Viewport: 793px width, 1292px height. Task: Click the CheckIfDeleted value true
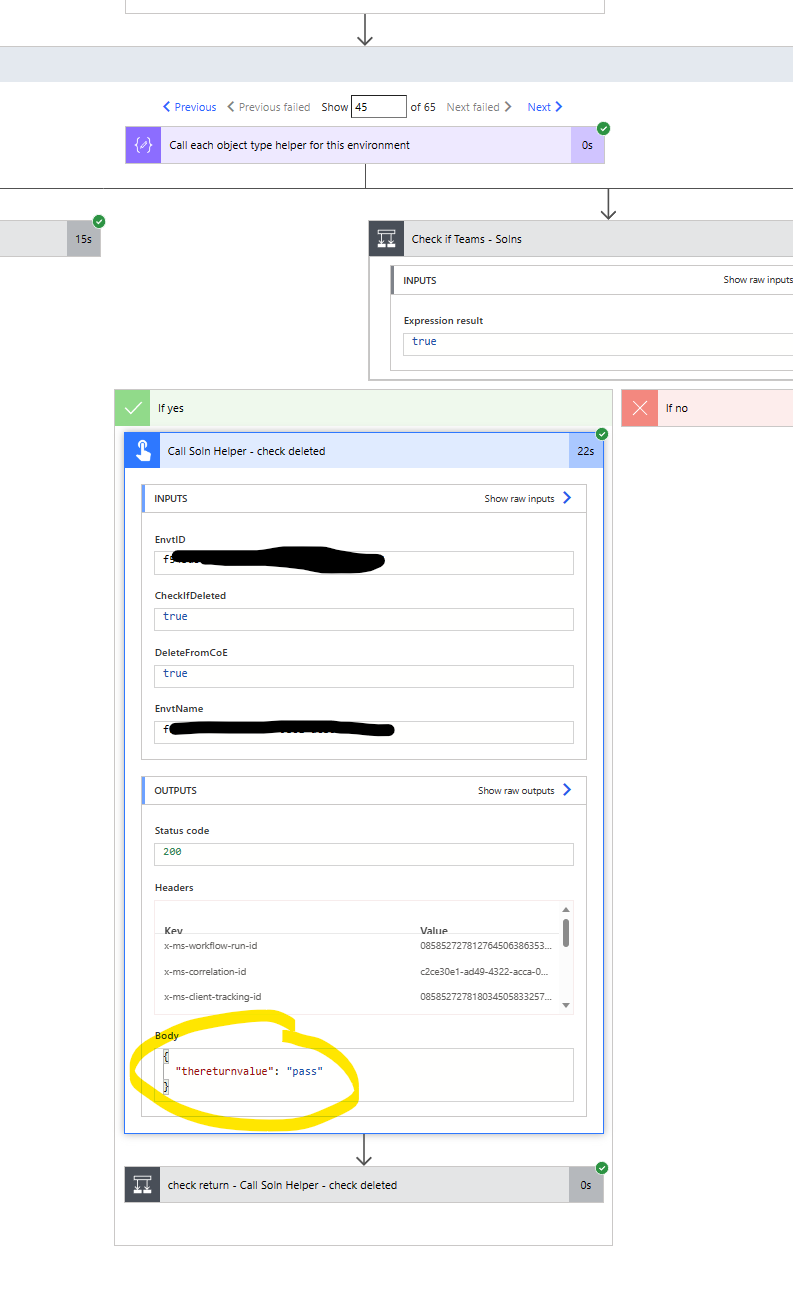[364, 619]
